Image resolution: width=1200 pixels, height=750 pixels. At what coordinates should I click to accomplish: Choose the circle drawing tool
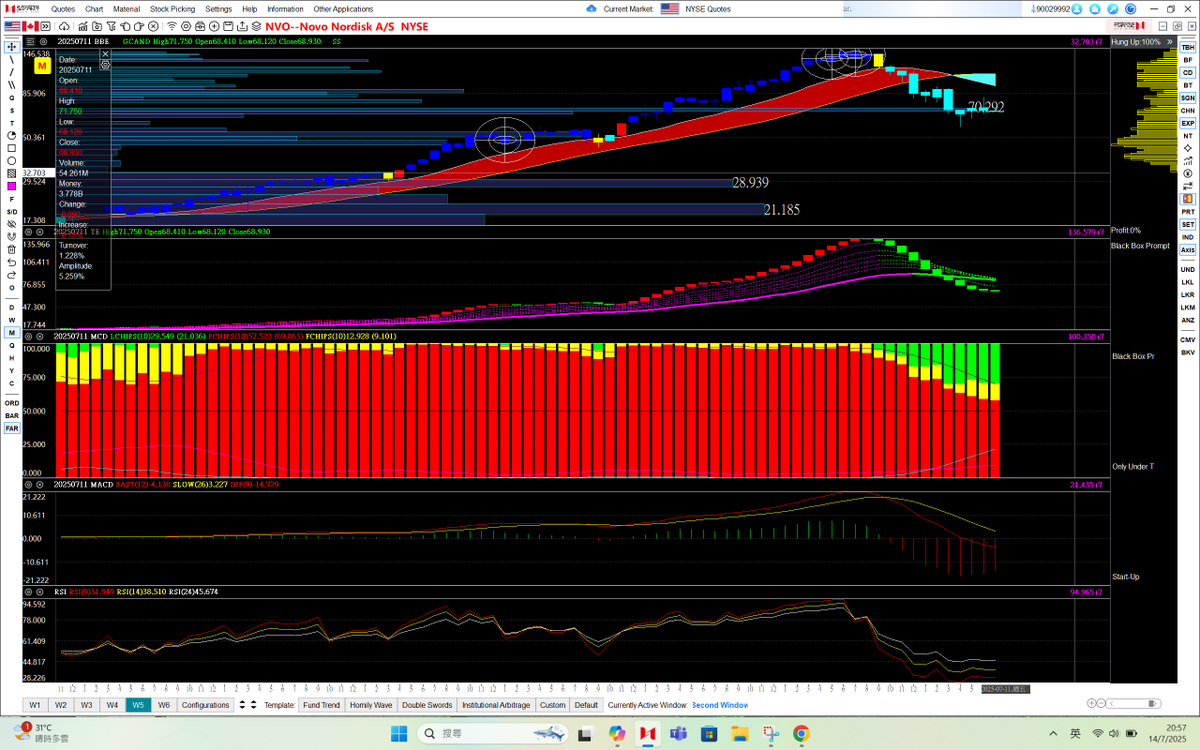[12, 161]
